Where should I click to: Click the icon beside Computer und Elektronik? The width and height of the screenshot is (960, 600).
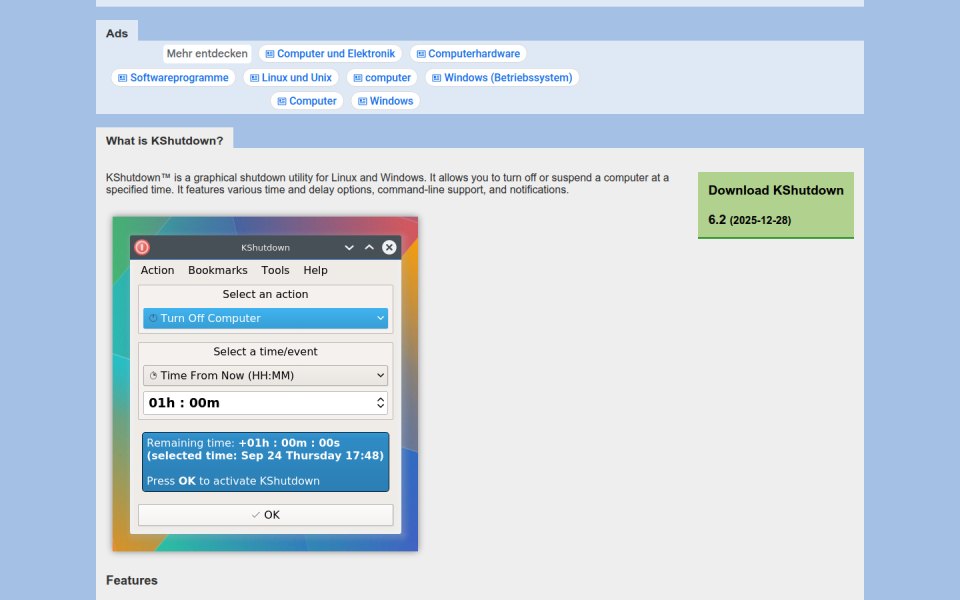click(x=269, y=54)
